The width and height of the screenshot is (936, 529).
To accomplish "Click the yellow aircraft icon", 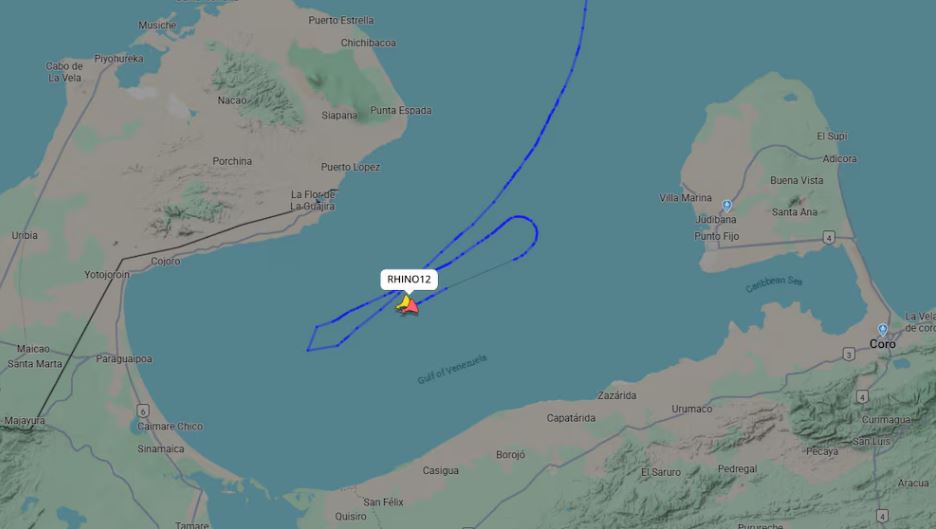I will tap(404, 303).
